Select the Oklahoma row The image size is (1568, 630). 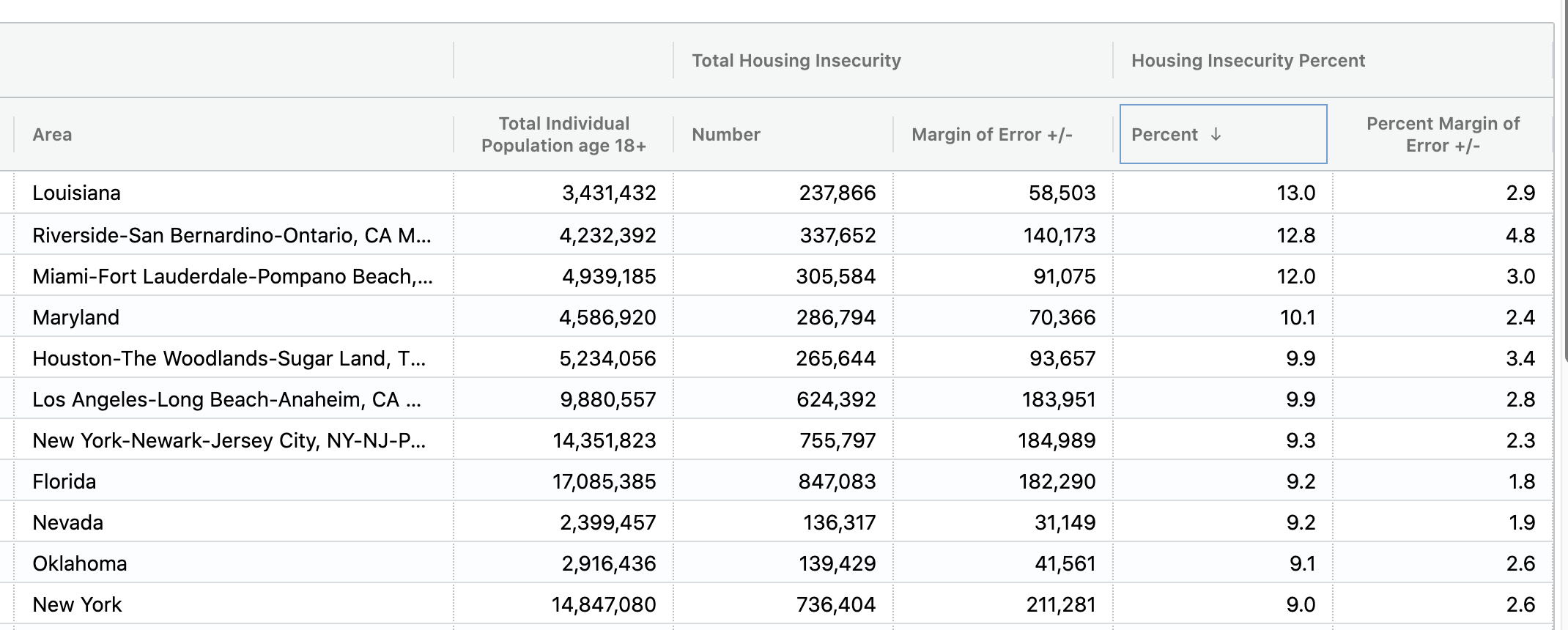80,563
